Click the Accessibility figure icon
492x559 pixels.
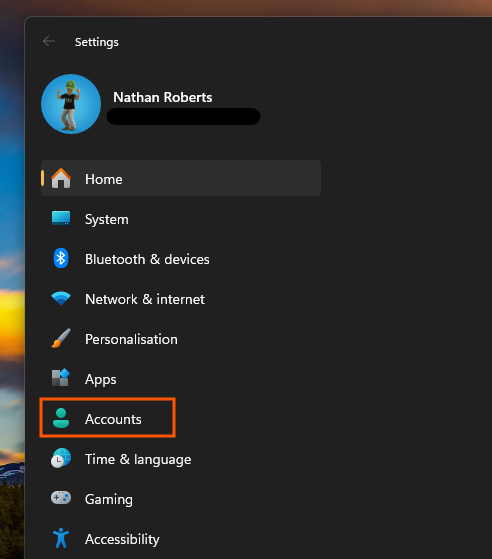[61, 538]
